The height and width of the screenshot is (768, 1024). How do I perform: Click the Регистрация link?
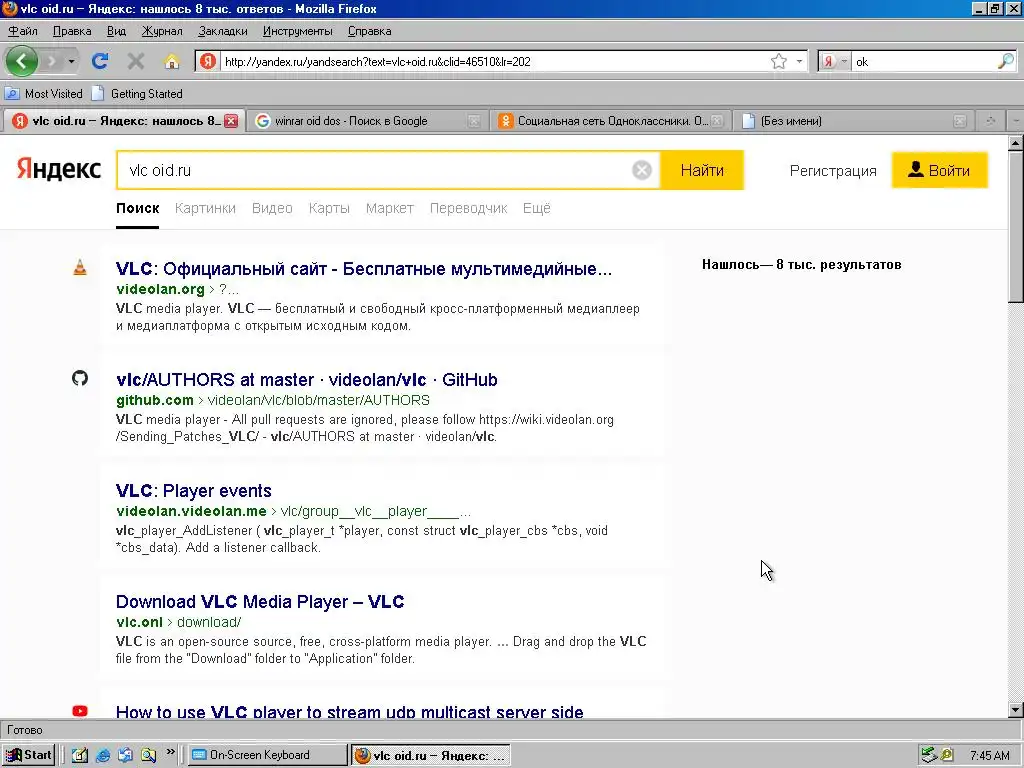coord(833,170)
